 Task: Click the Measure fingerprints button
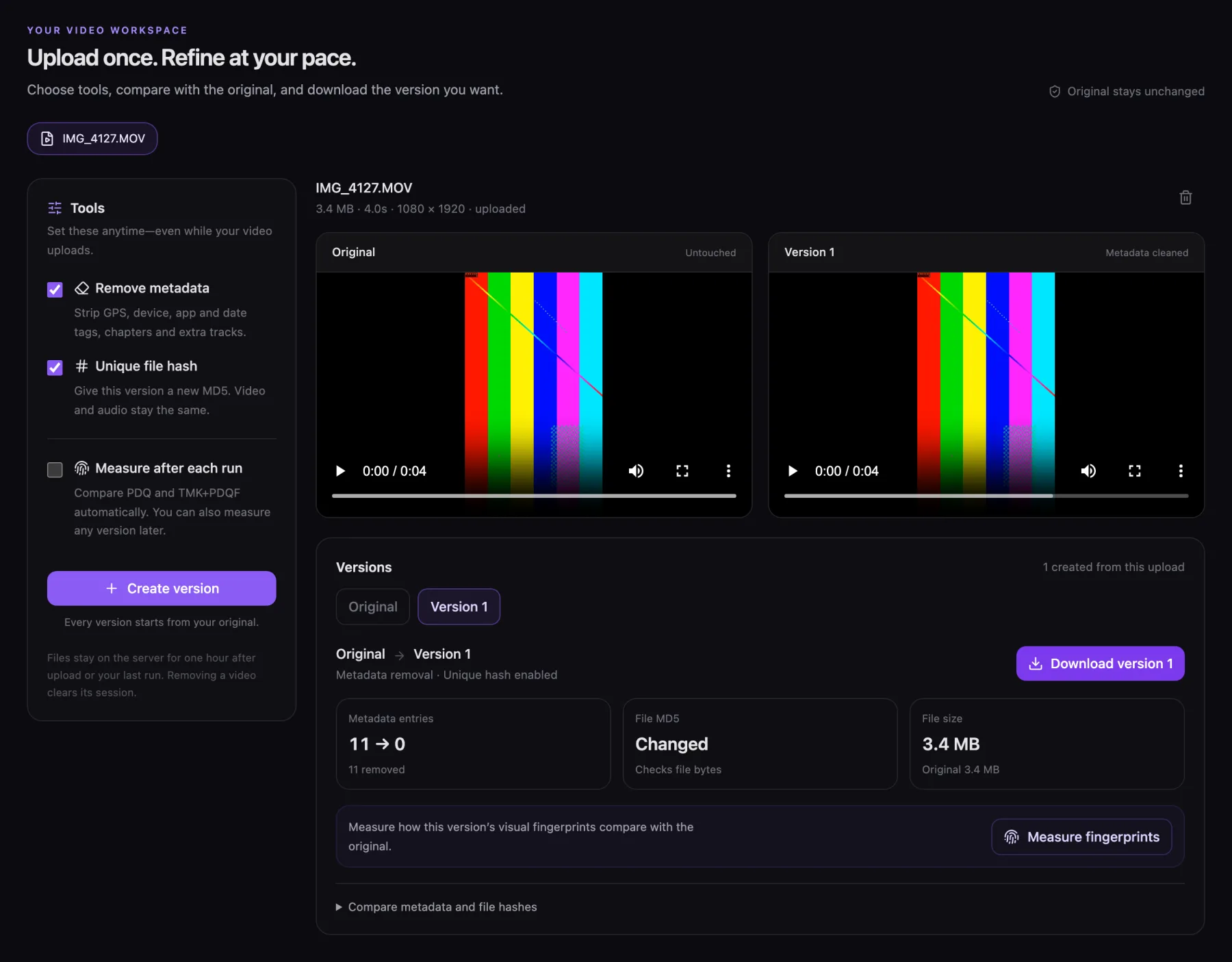click(1081, 837)
